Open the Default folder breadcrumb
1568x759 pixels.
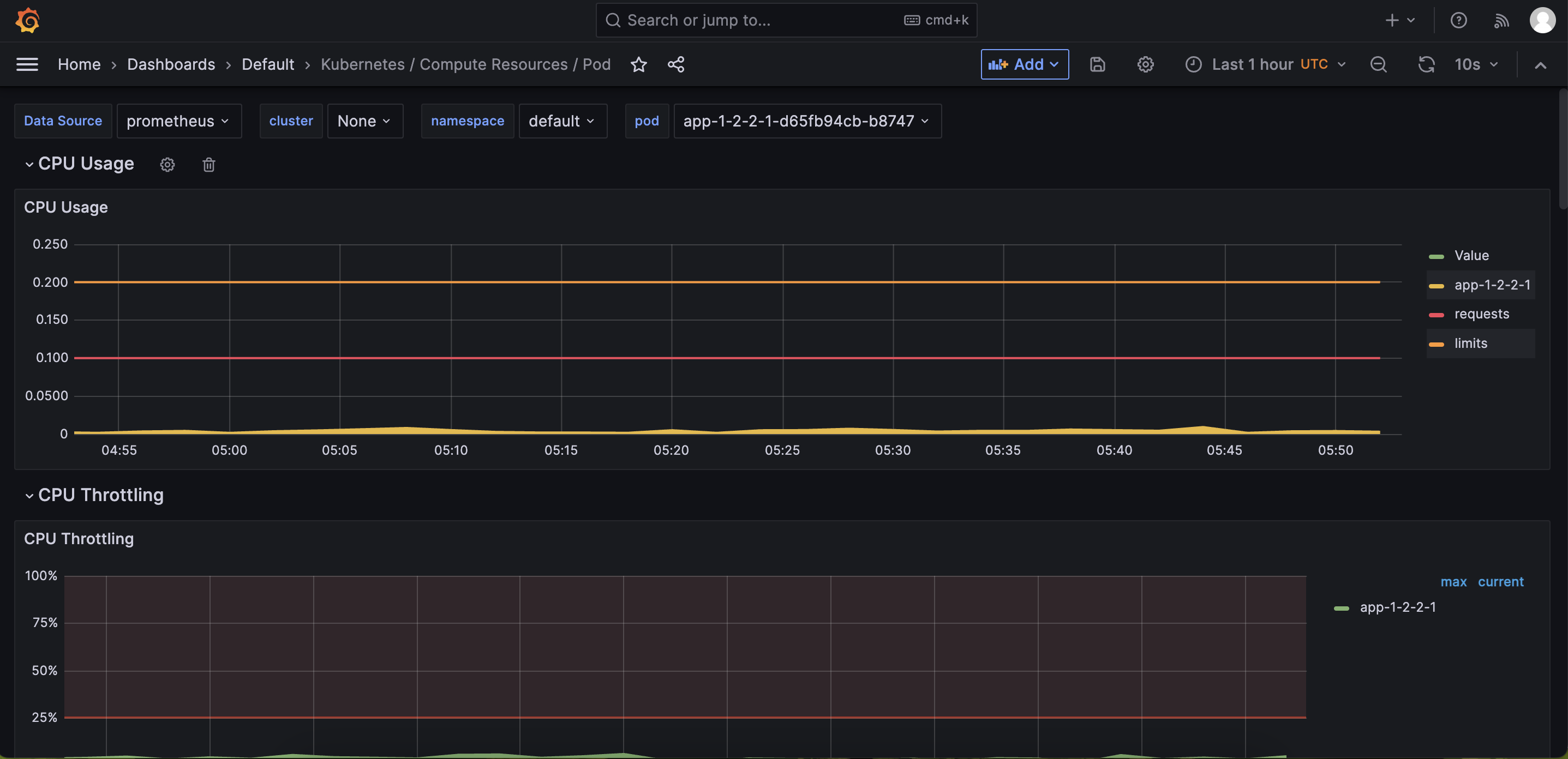[x=268, y=64]
